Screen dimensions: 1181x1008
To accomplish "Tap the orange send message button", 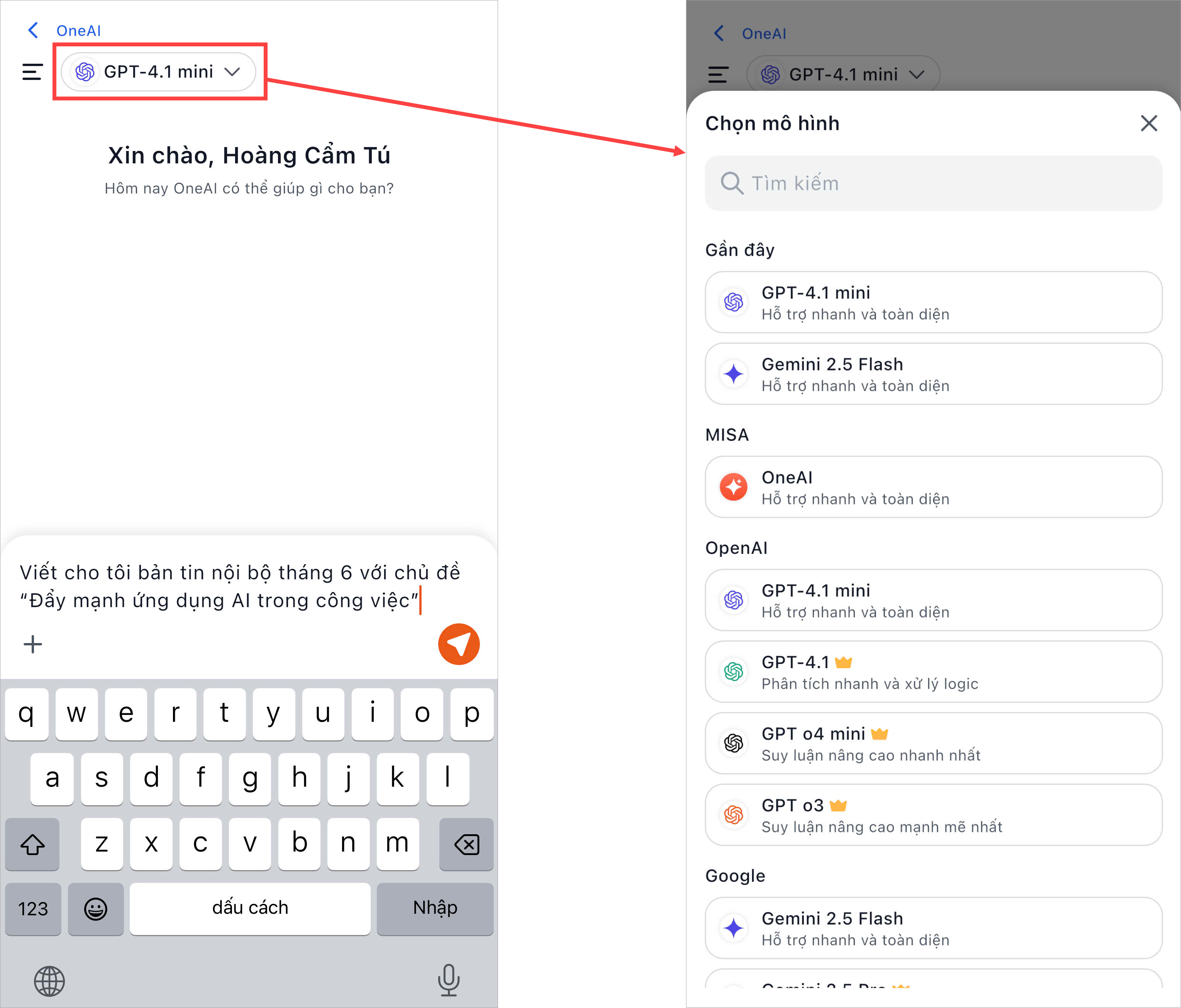I will click(x=458, y=644).
